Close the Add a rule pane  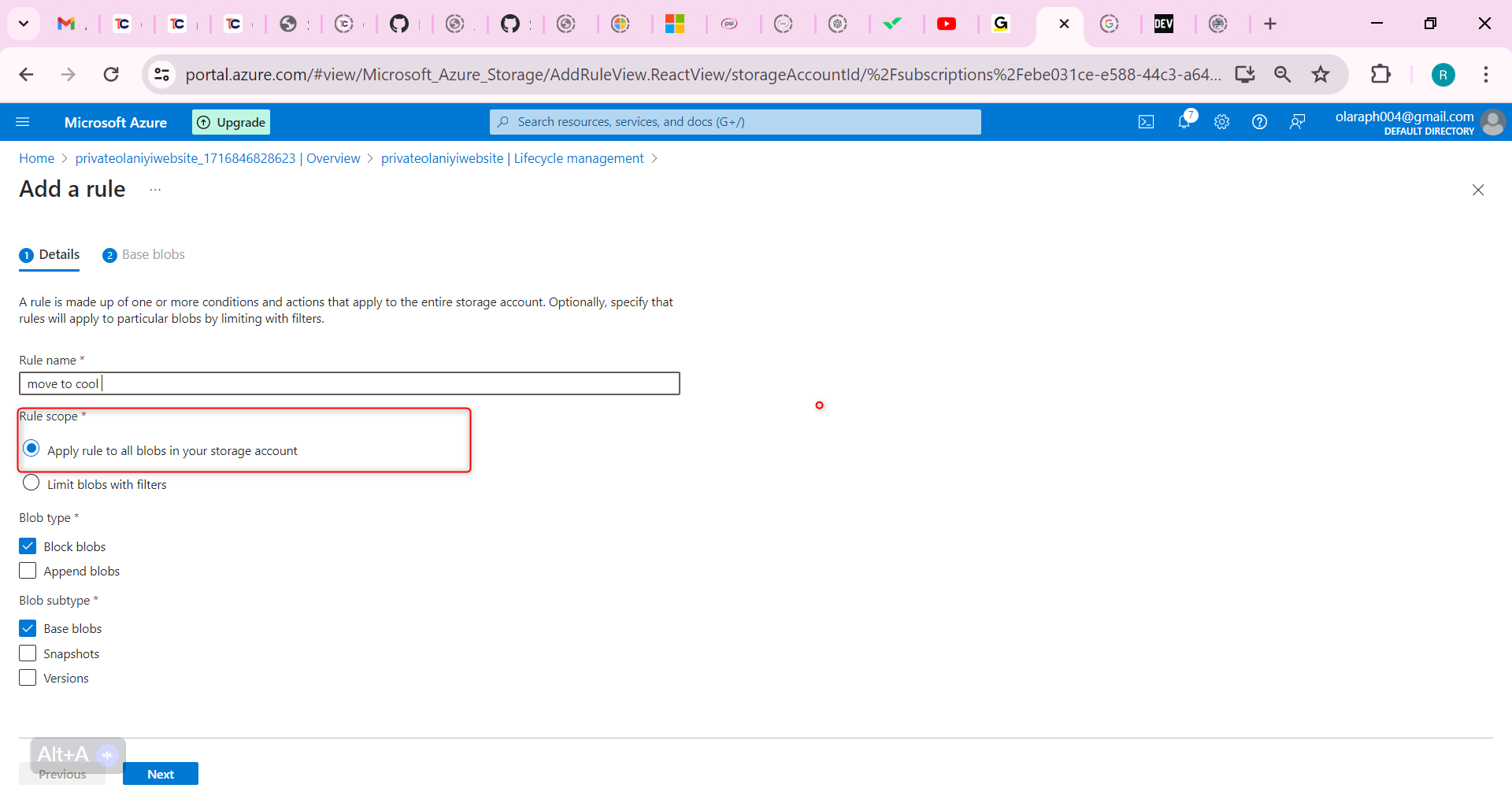[1478, 190]
